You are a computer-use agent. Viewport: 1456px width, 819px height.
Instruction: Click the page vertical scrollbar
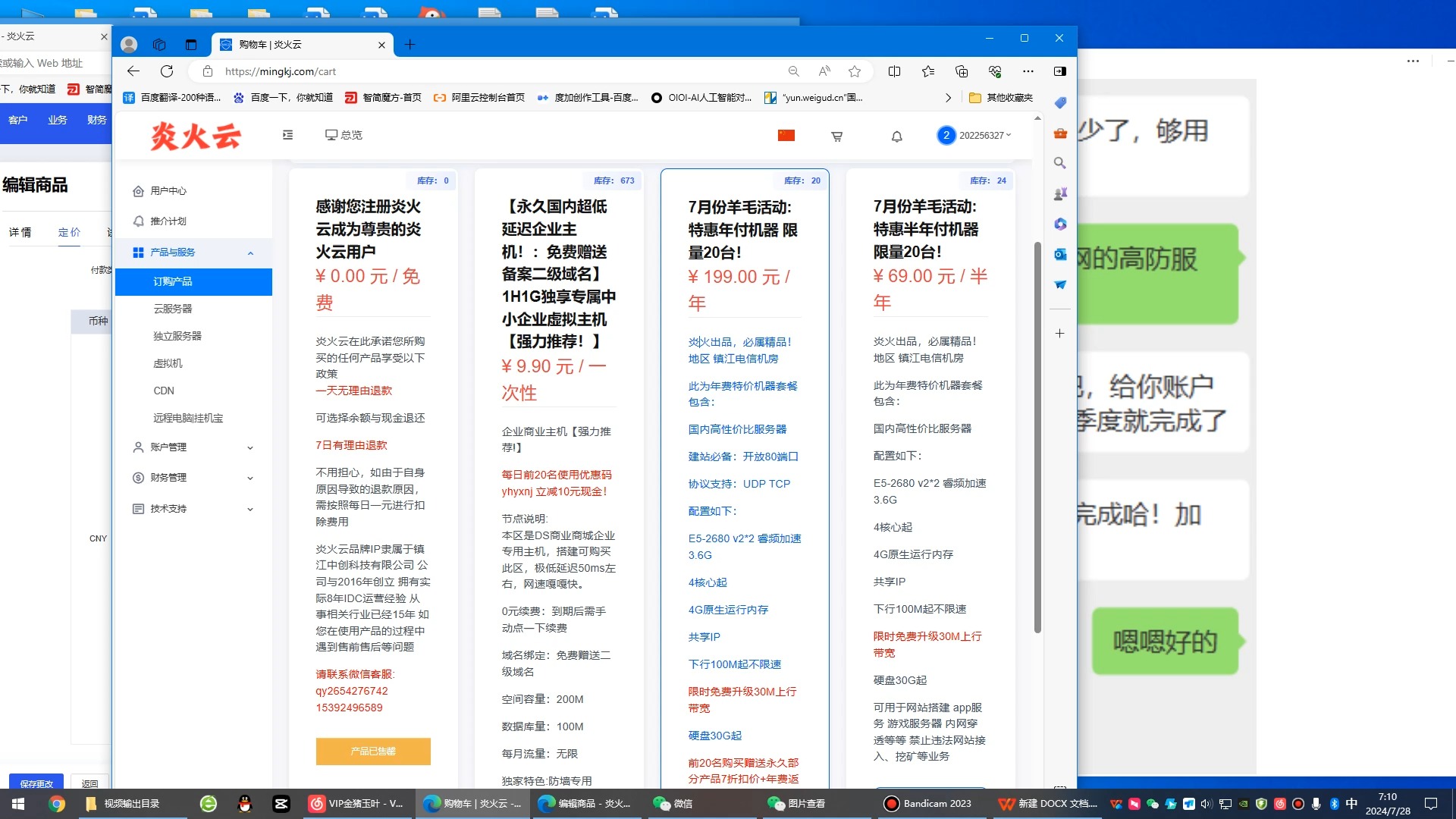(1037, 438)
